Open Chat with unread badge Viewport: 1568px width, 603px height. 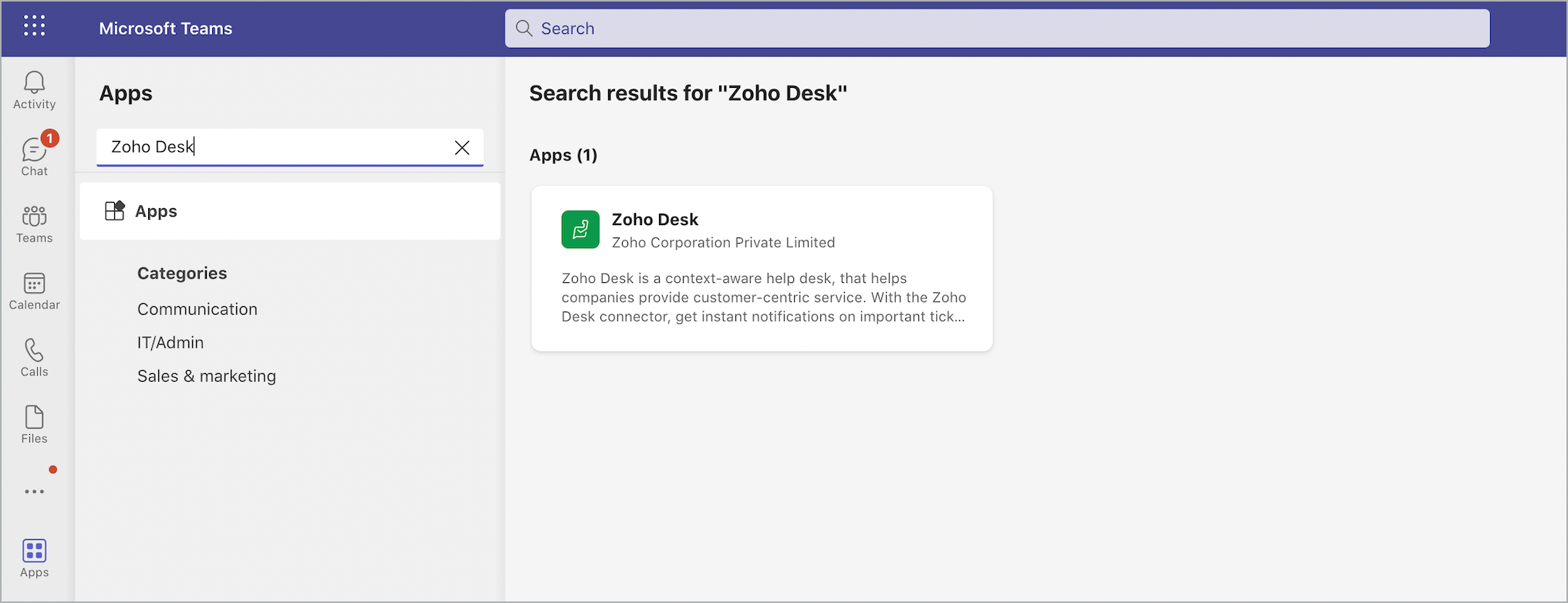(34, 157)
